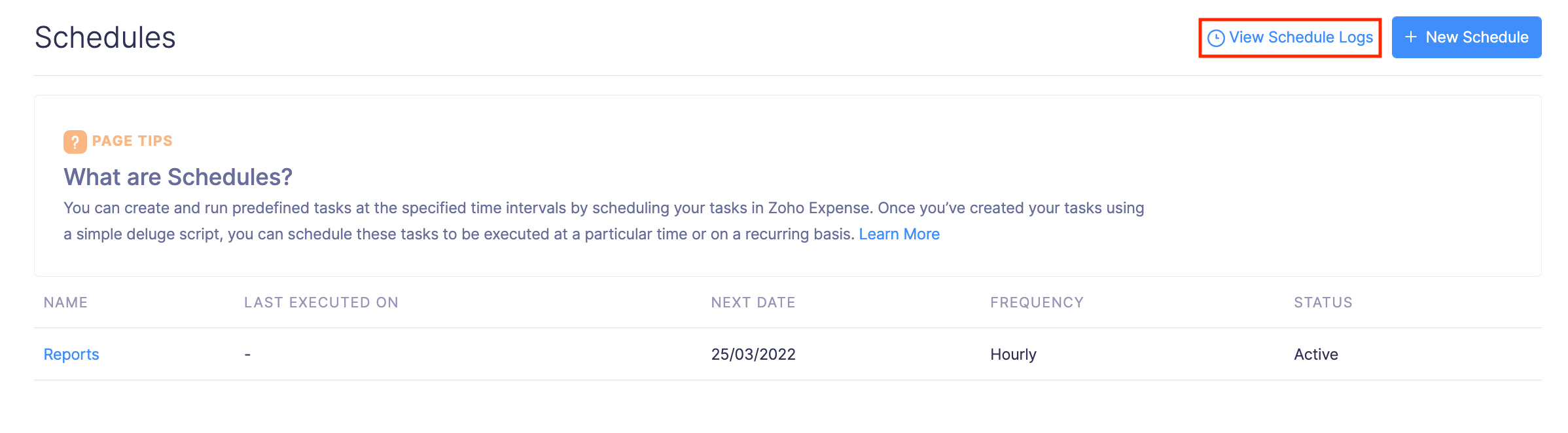Image resolution: width=1568 pixels, height=433 pixels.
Task: Click the What are Schedules heading
Action: point(177,177)
